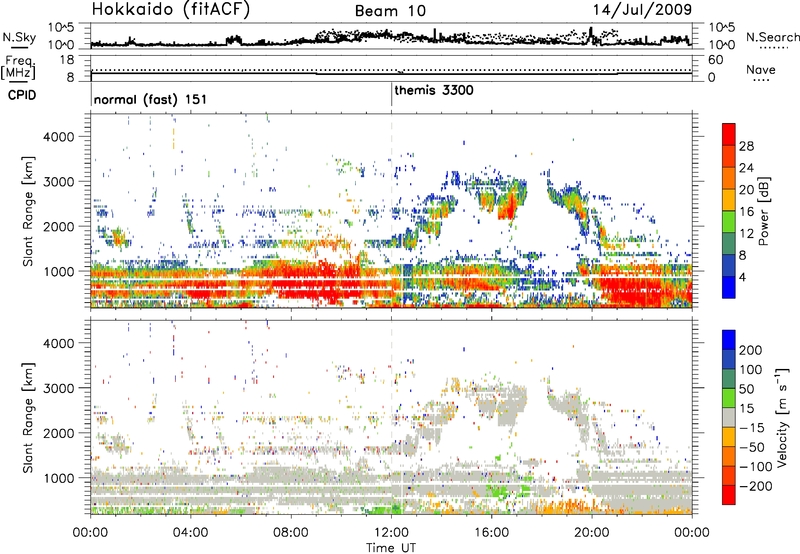This screenshot has width=800, height=554.
Task: Click the 'Time UT' axis label
Action: (x=391, y=548)
